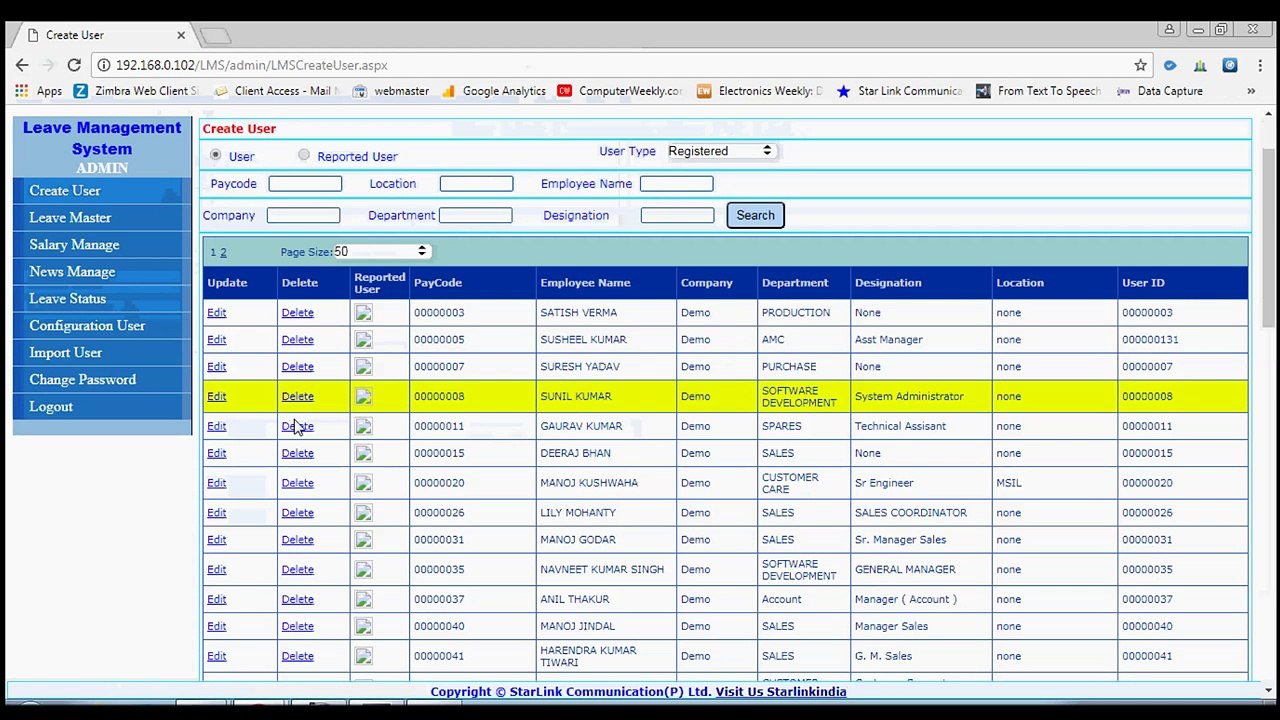Open the Page Size dropdown
Screen dimensions: 1280x720
(x=380, y=251)
